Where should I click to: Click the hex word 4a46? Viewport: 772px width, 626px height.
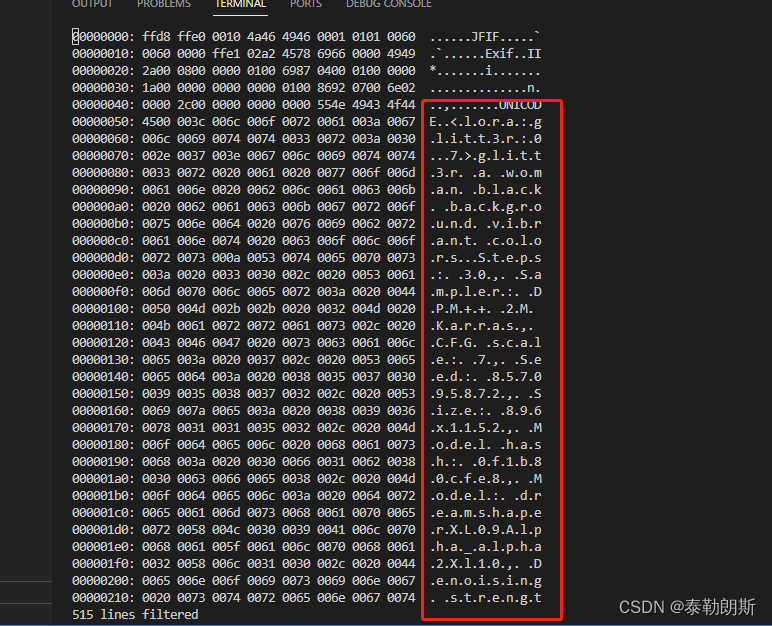coord(261,36)
